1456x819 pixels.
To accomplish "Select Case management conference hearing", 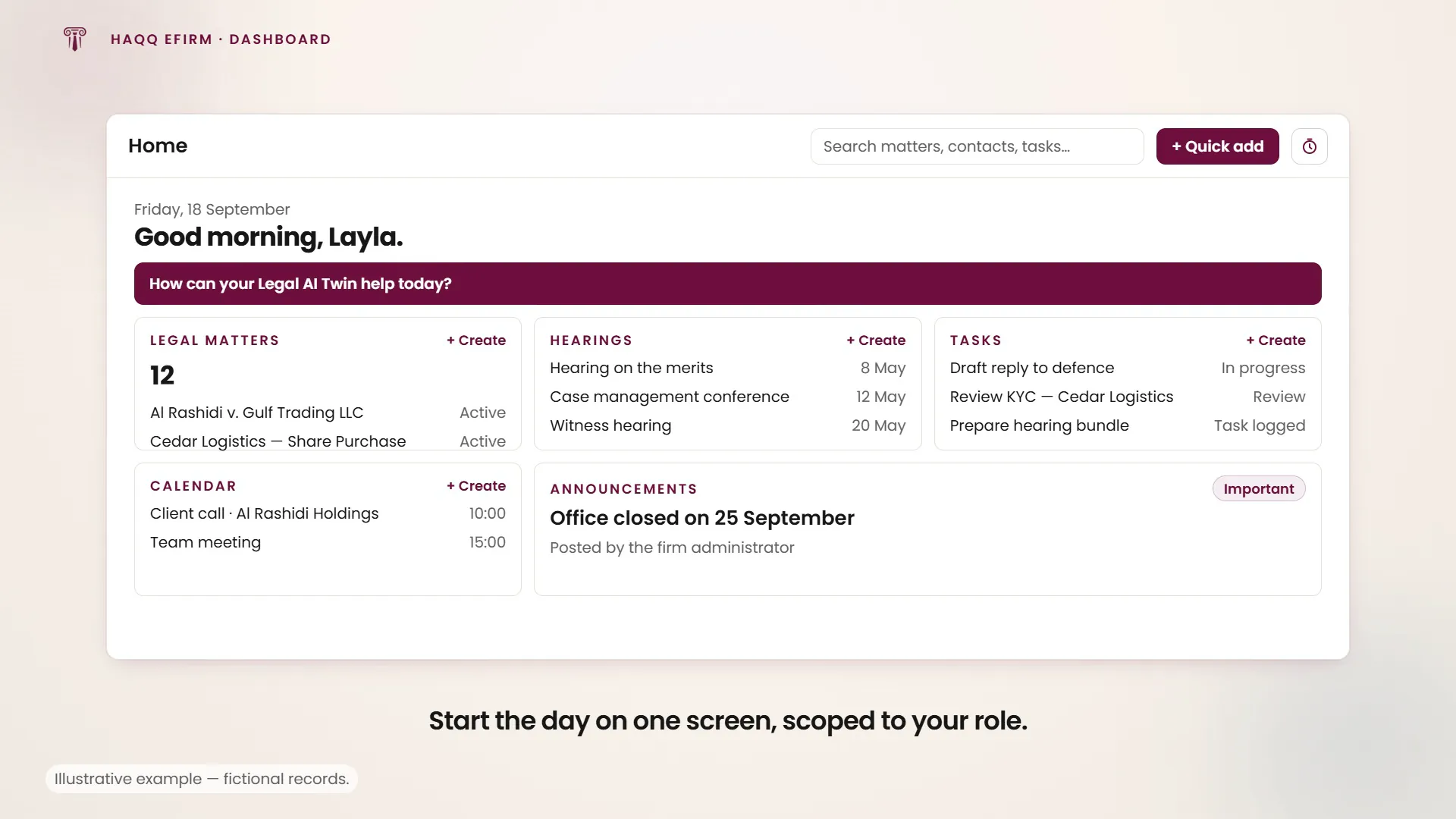I will point(727,397).
